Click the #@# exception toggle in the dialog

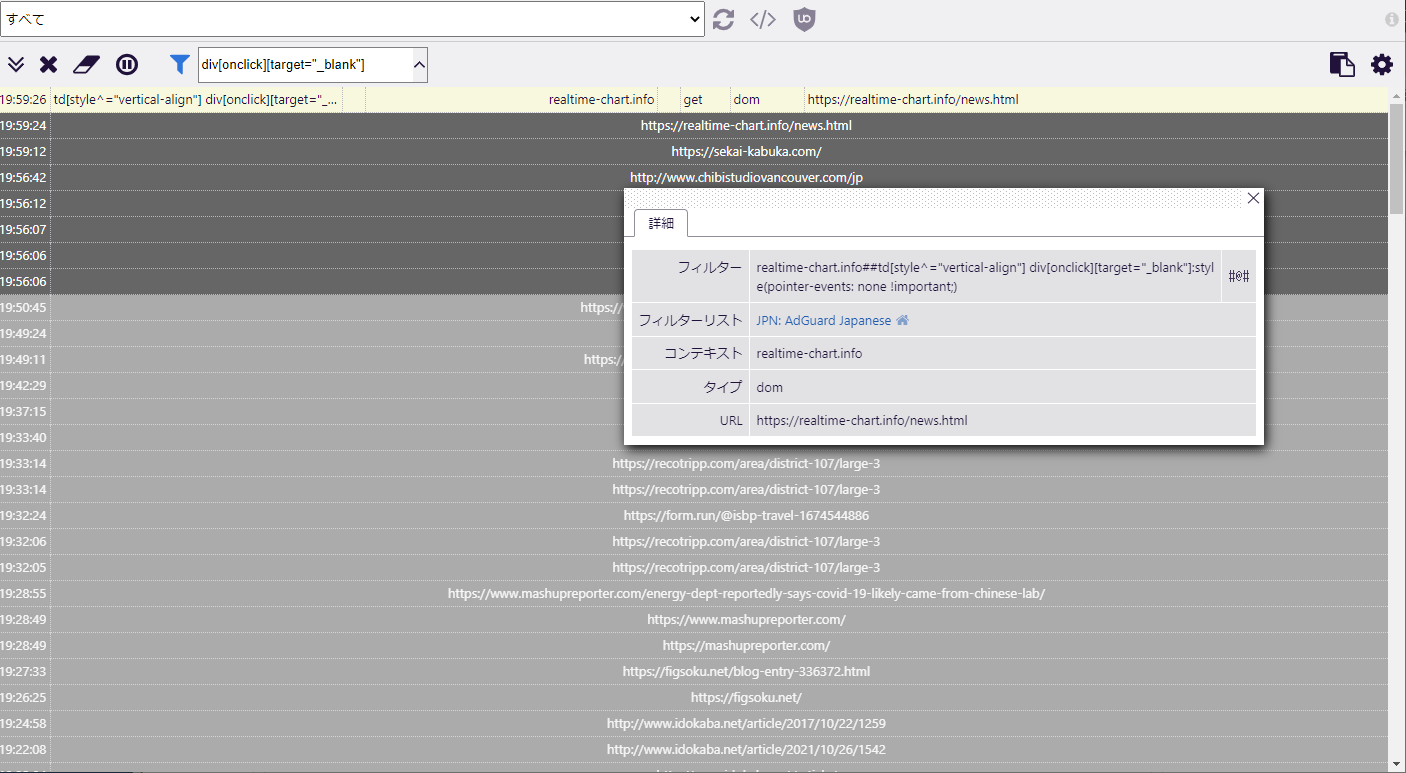(x=1237, y=276)
